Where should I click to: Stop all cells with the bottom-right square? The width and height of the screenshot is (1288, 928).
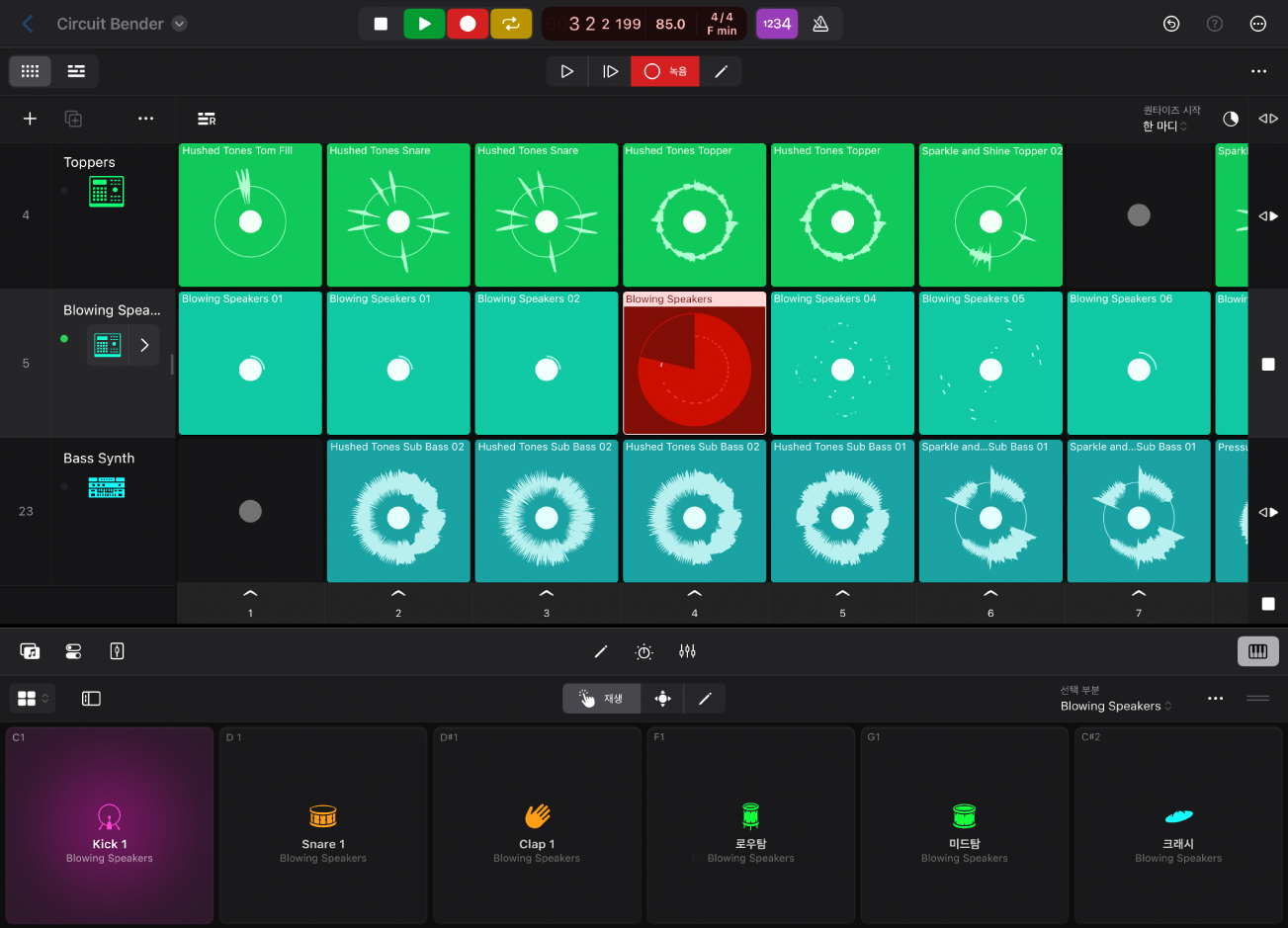tap(1268, 604)
